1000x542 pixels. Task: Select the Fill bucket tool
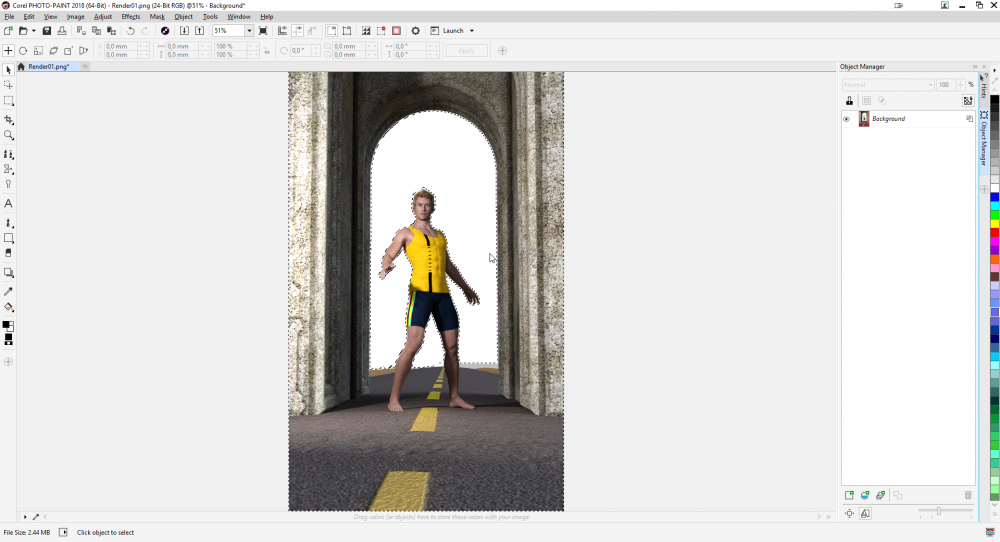pyautogui.click(x=8, y=307)
